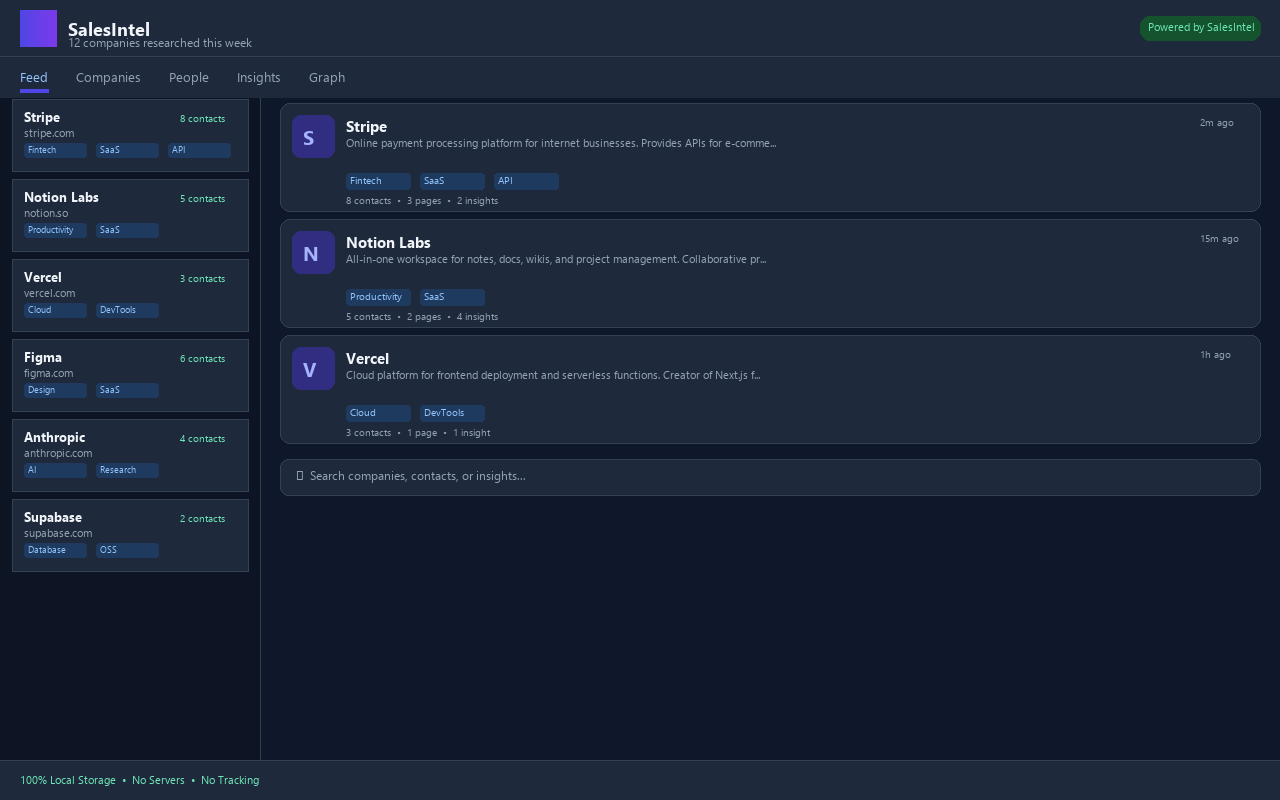Open the People tab

click(x=189, y=77)
